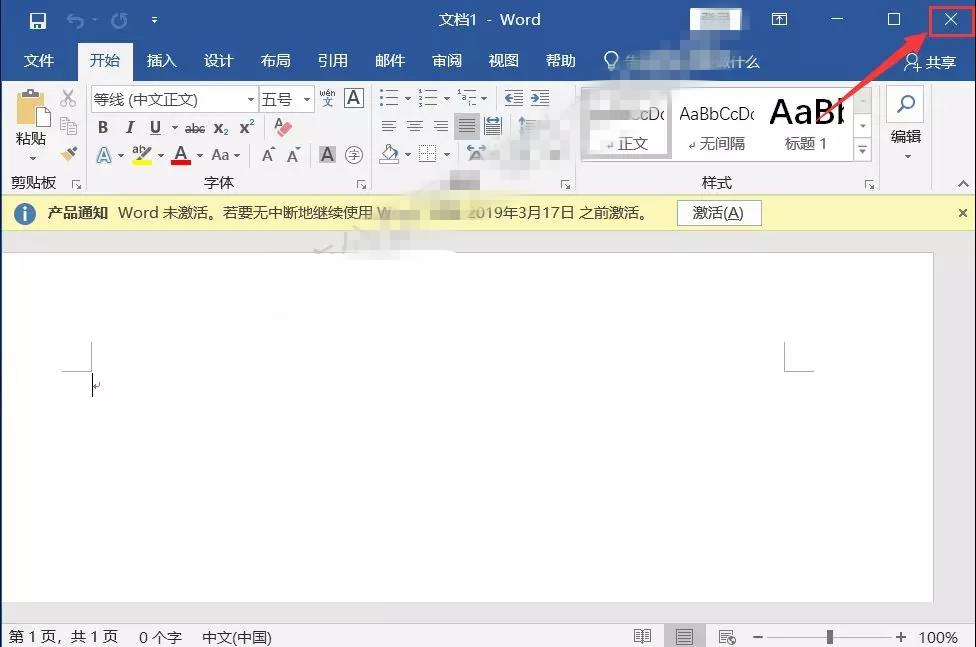Click the Numbering list icon

[428, 98]
